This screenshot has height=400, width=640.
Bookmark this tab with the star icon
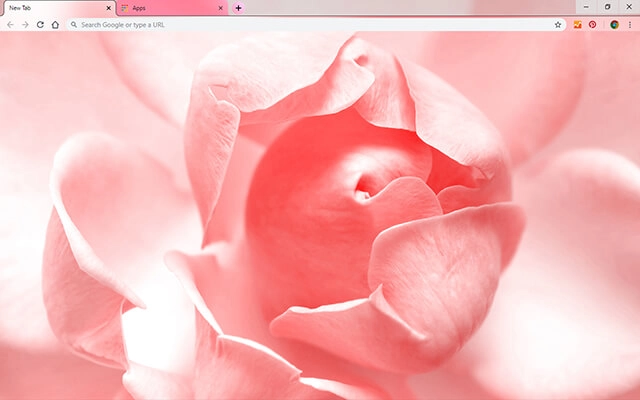(558, 25)
